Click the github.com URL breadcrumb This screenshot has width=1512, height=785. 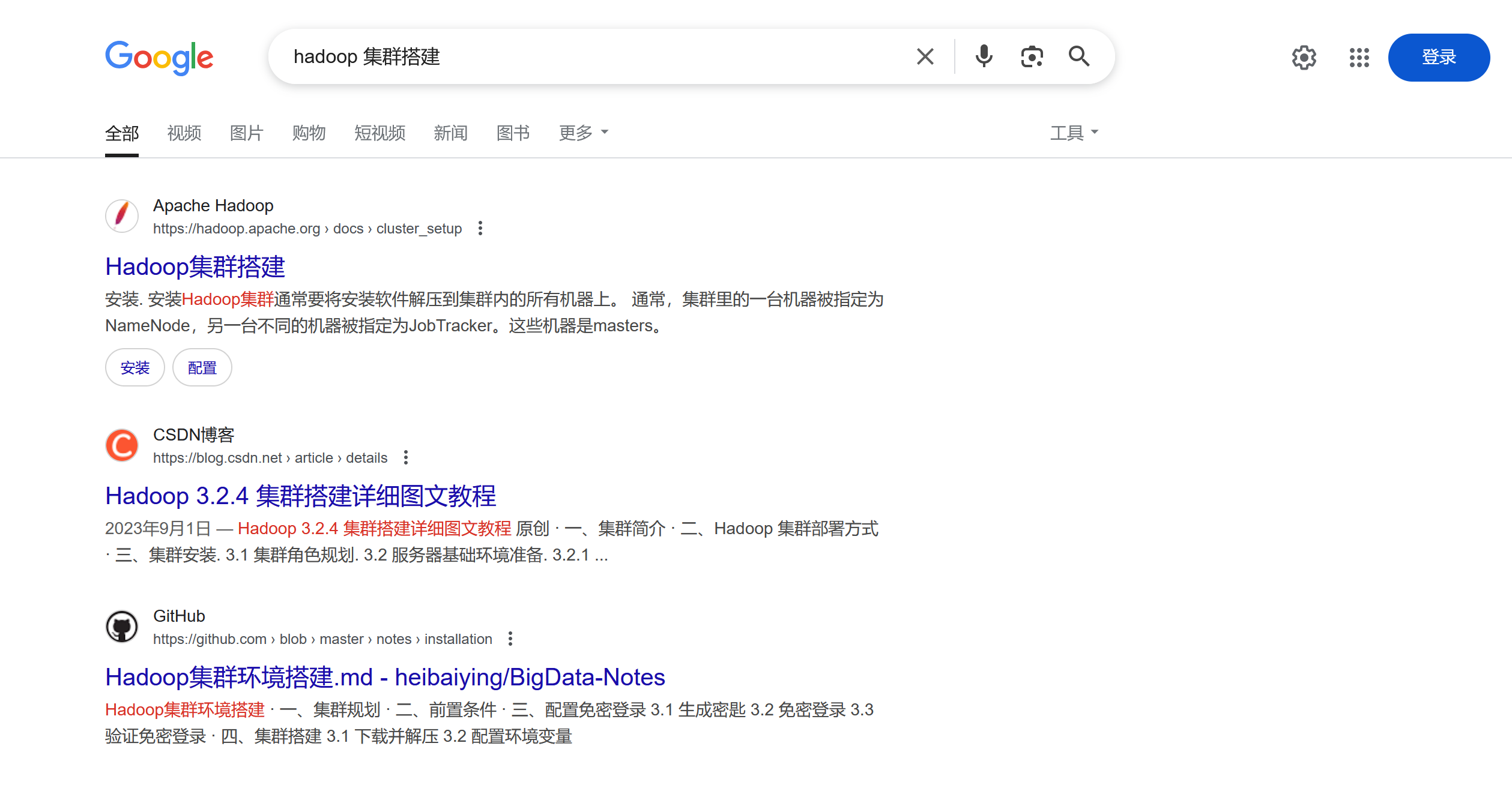coord(322,639)
